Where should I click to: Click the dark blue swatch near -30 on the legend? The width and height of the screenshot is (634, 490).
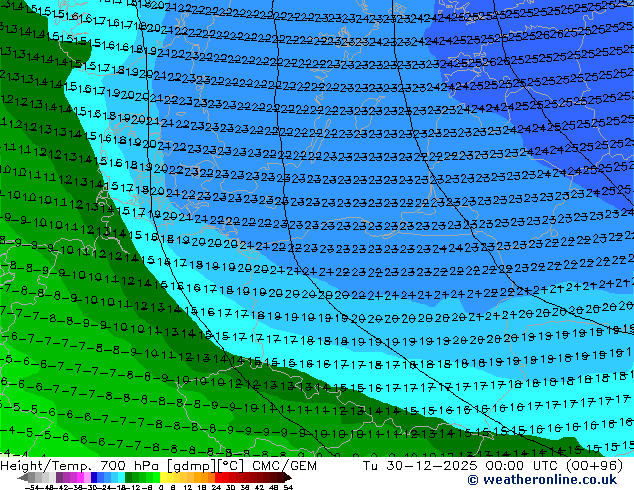[94, 477]
